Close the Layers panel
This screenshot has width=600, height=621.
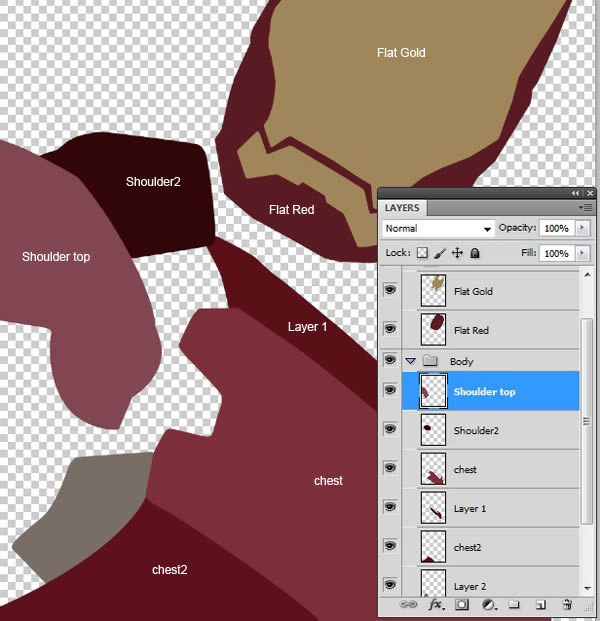click(590, 193)
